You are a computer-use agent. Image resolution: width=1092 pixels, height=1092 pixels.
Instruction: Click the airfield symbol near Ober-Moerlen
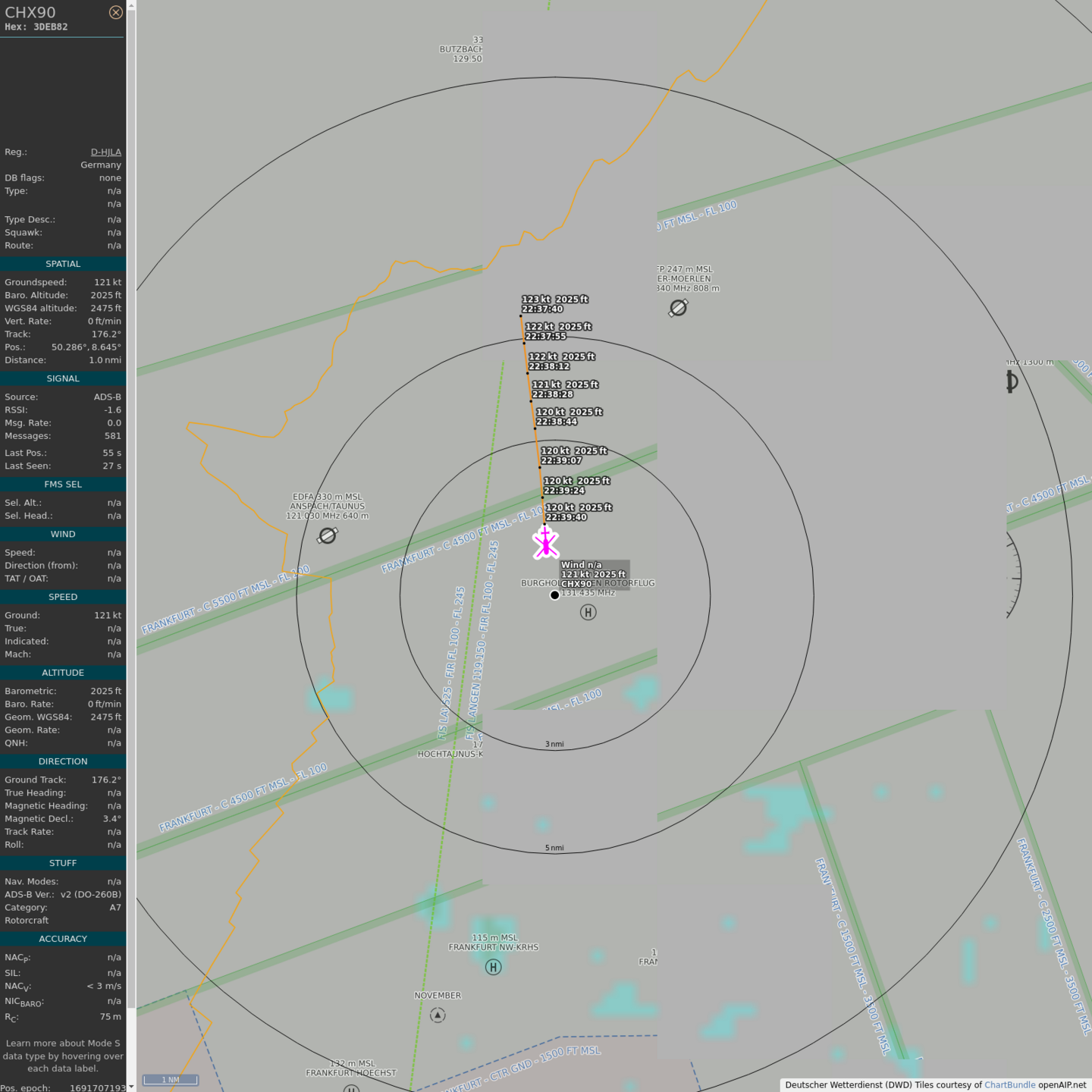(678, 308)
